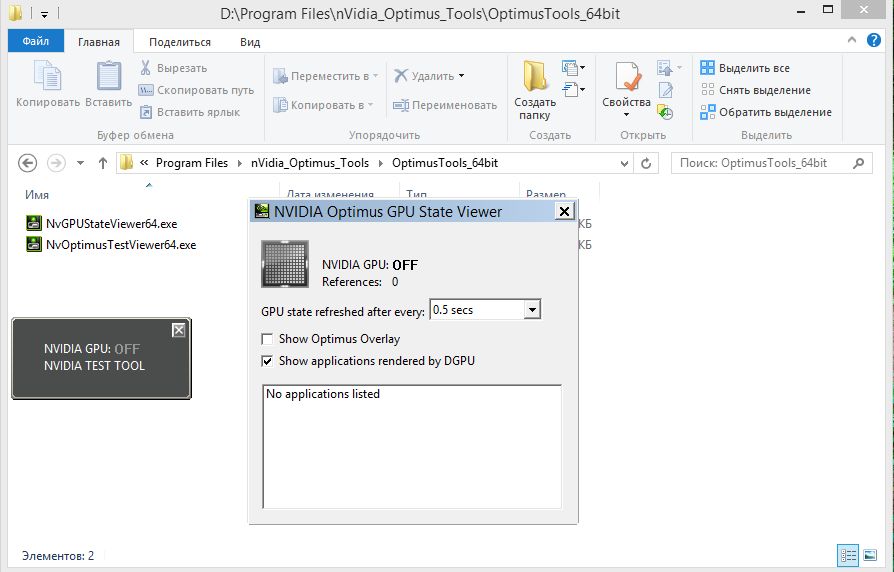The height and width of the screenshot is (572, 894).
Task: Select NvOptimusTestViewer64.exe file
Action: 121,245
